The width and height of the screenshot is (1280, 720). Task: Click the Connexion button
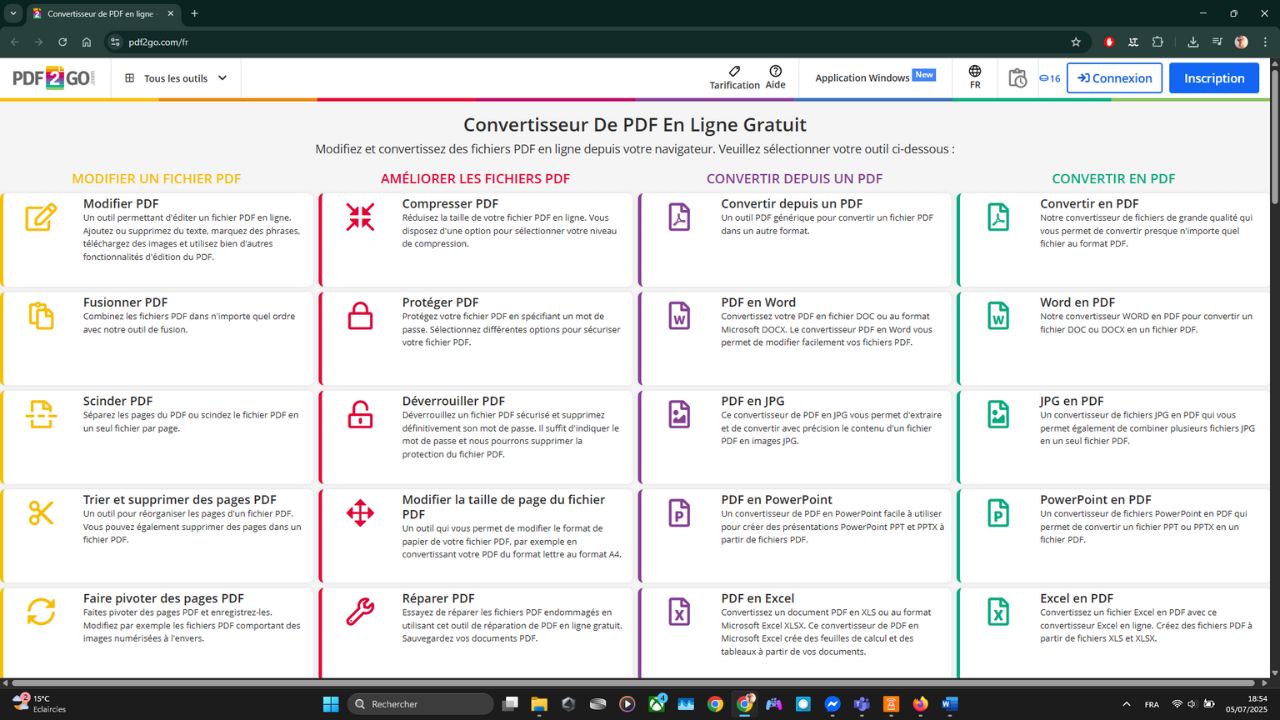pyautogui.click(x=1114, y=78)
